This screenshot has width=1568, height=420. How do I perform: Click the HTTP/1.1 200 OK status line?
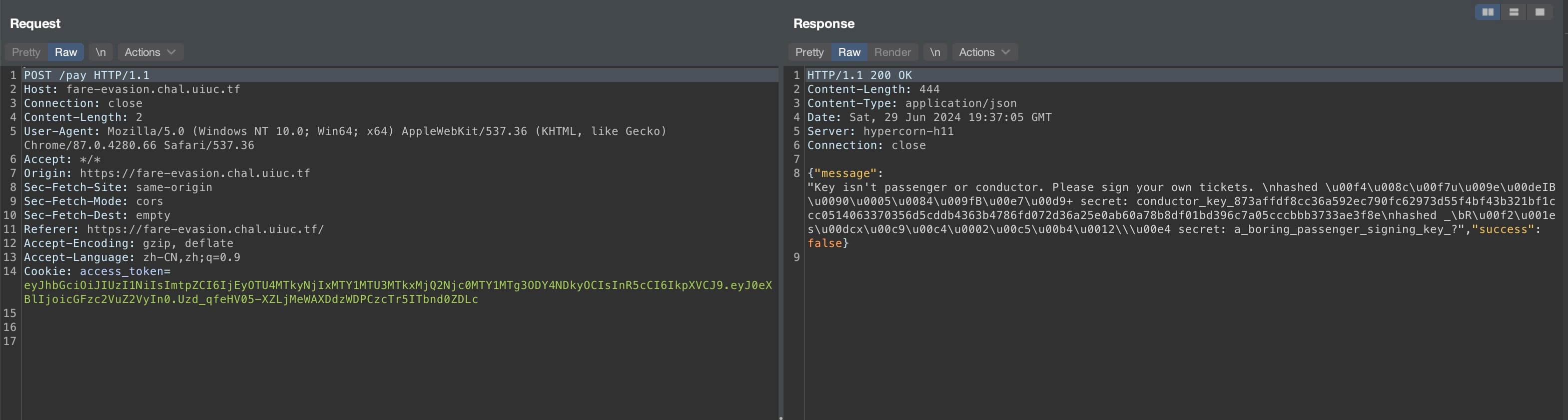click(859, 75)
